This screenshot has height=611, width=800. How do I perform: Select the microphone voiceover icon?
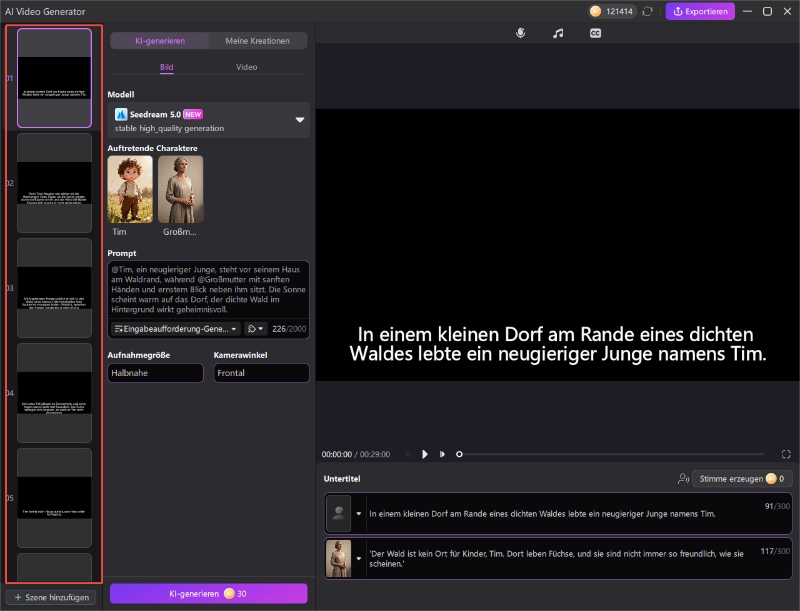(520, 32)
